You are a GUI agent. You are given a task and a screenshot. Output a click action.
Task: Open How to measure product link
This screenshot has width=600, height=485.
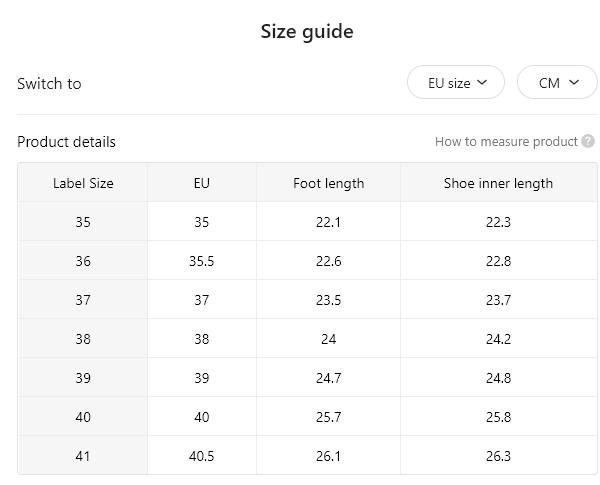pos(506,142)
